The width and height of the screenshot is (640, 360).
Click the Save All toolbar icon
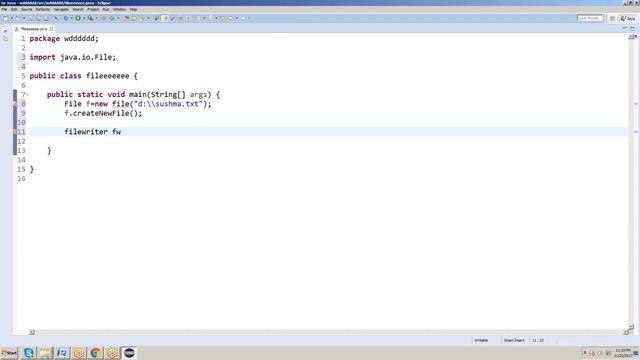pos(38,18)
